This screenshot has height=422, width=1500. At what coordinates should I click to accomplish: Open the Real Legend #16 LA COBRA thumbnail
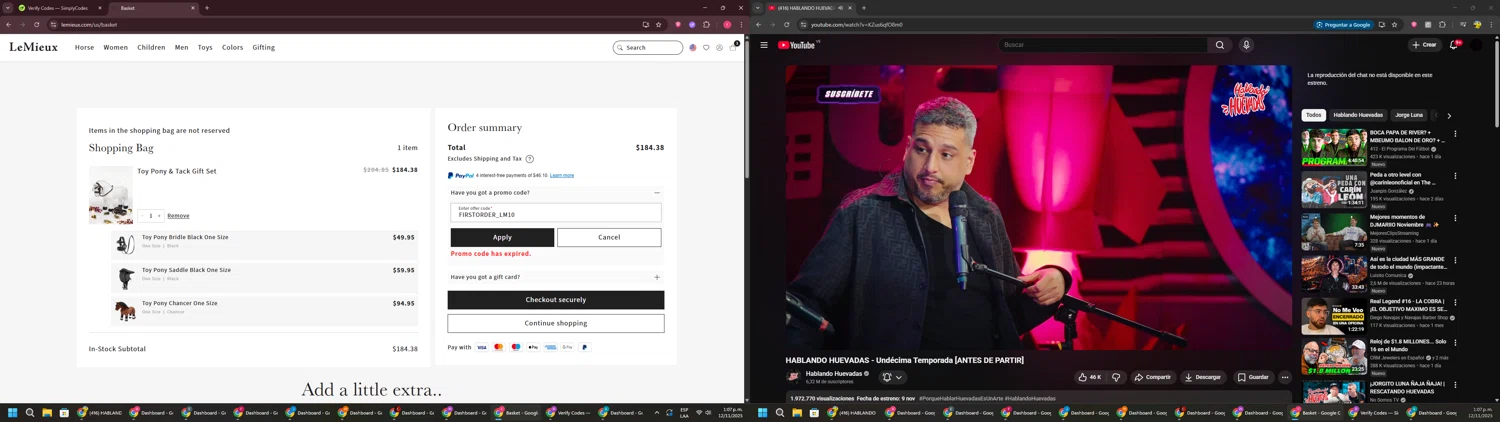[x=1334, y=316]
